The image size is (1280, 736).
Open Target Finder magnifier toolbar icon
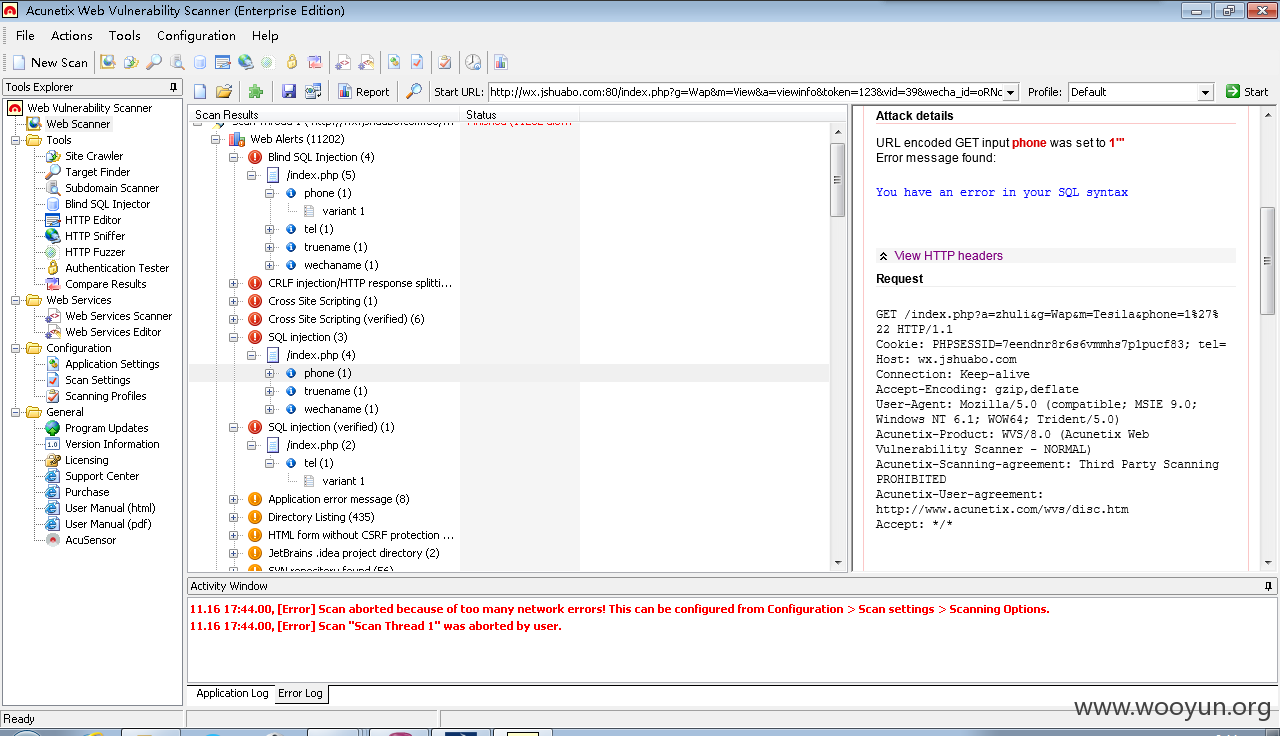click(154, 62)
